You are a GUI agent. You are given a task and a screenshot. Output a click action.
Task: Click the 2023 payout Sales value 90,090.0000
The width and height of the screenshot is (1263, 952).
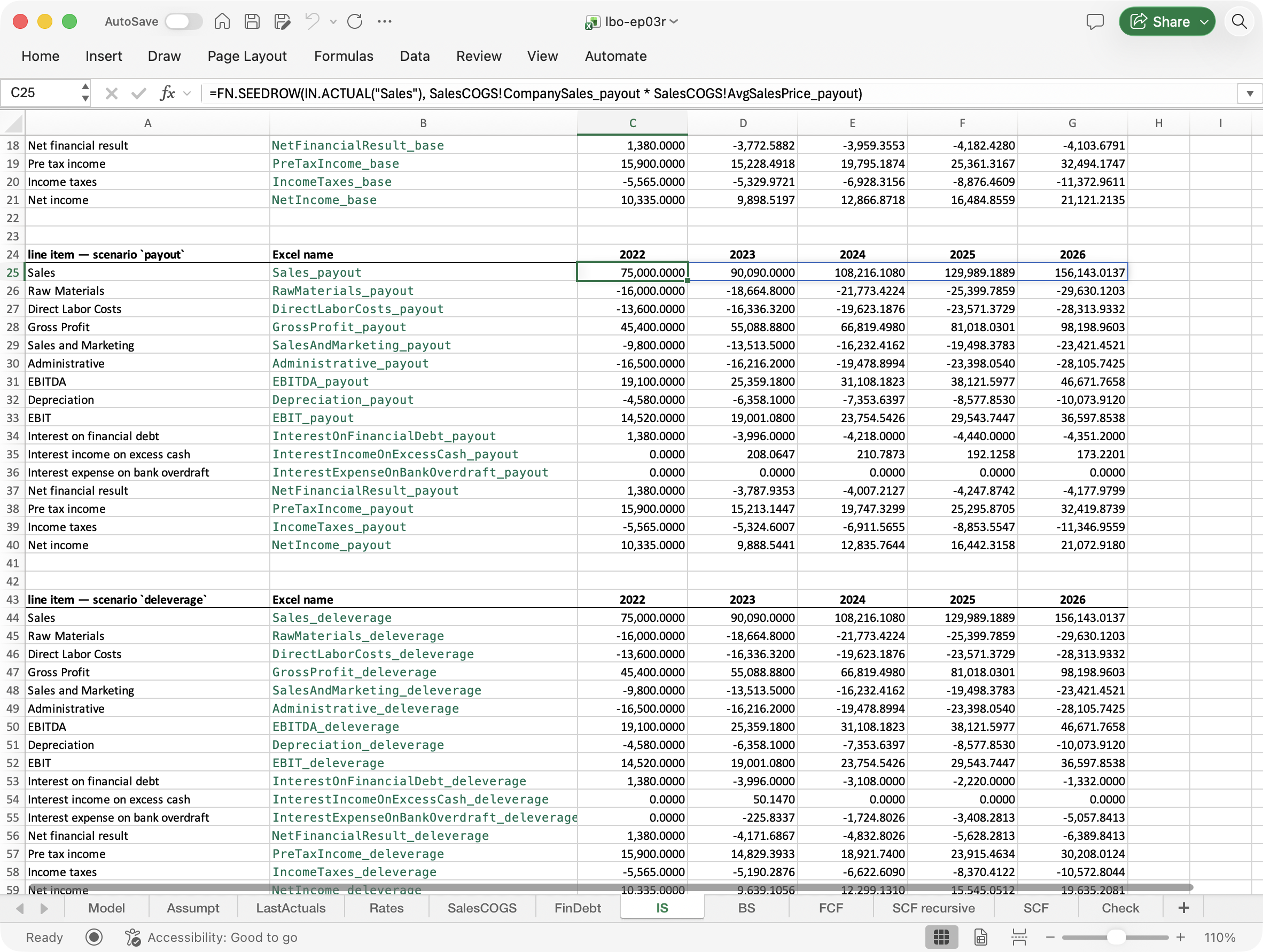coord(742,272)
